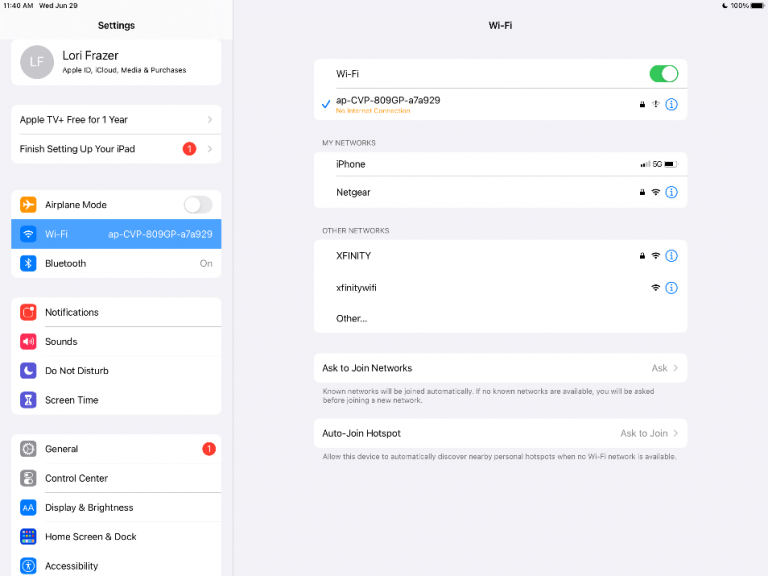The width and height of the screenshot is (768, 576).
Task: Open Control Center settings row
Action: [116, 478]
